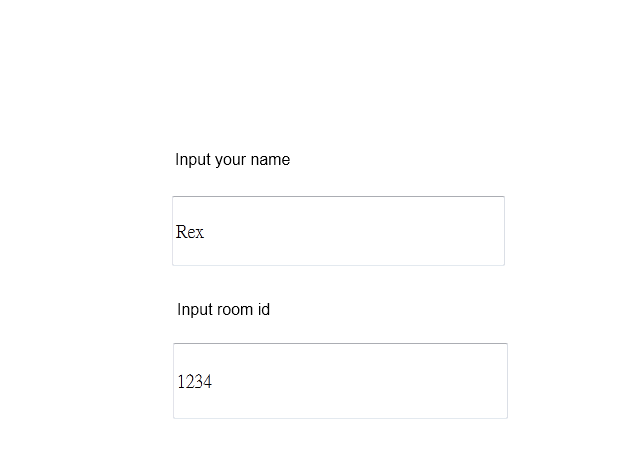The width and height of the screenshot is (635, 473).
Task: Select the 'Input your name' label
Action: click(232, 160)
